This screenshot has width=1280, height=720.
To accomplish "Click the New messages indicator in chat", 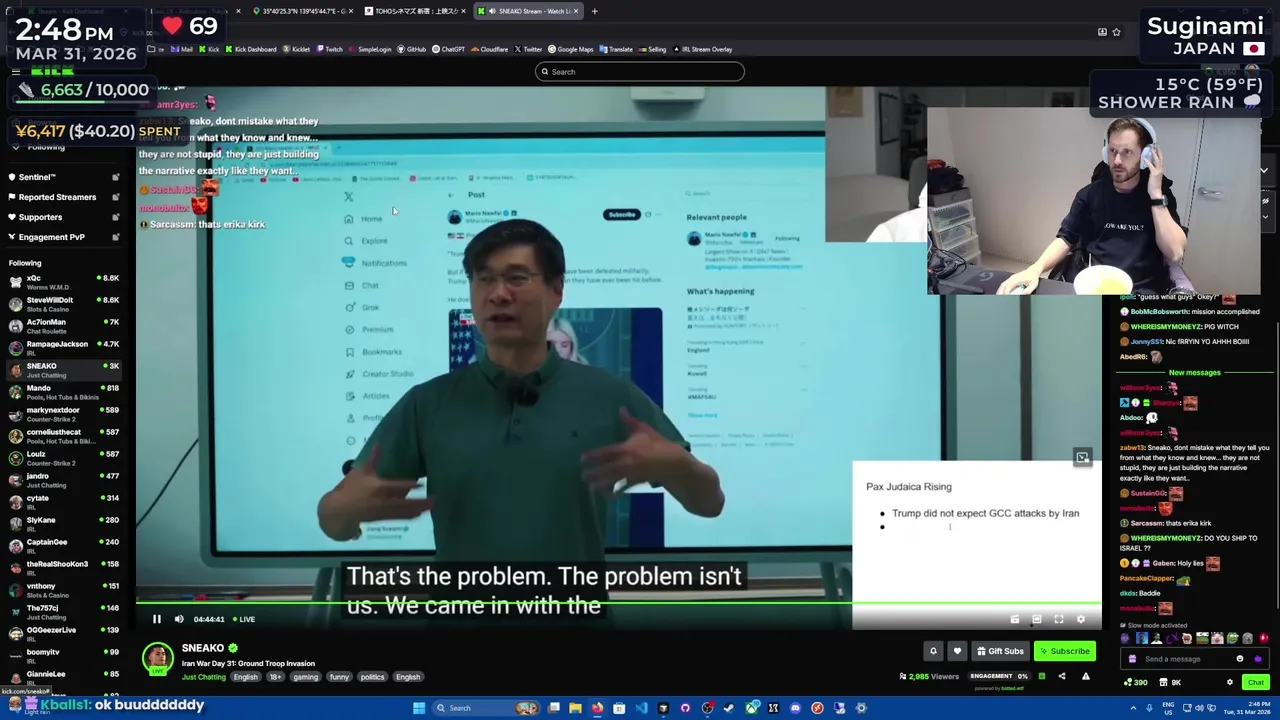I will 1194,373.
